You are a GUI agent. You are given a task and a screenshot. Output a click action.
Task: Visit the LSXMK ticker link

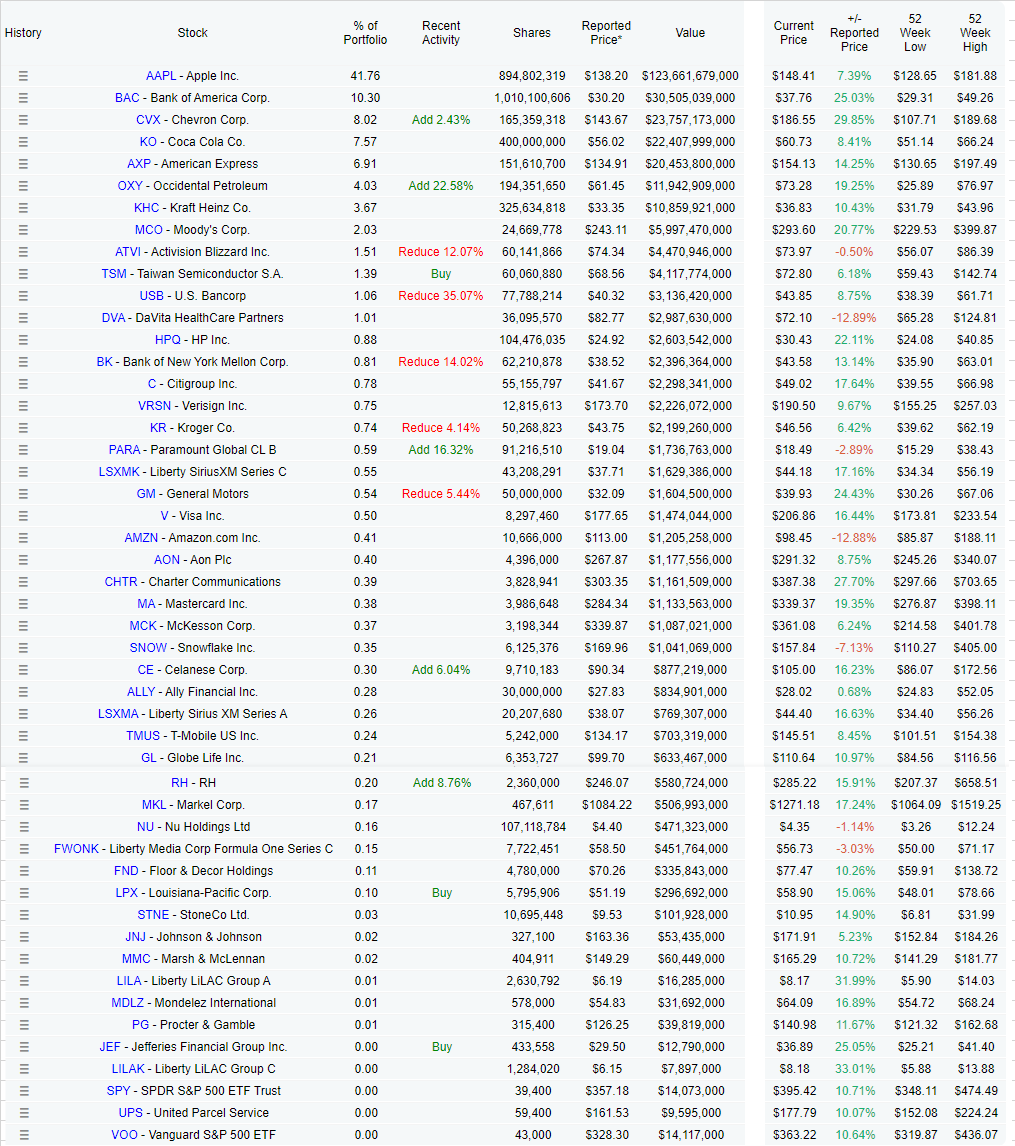(118, 472)
